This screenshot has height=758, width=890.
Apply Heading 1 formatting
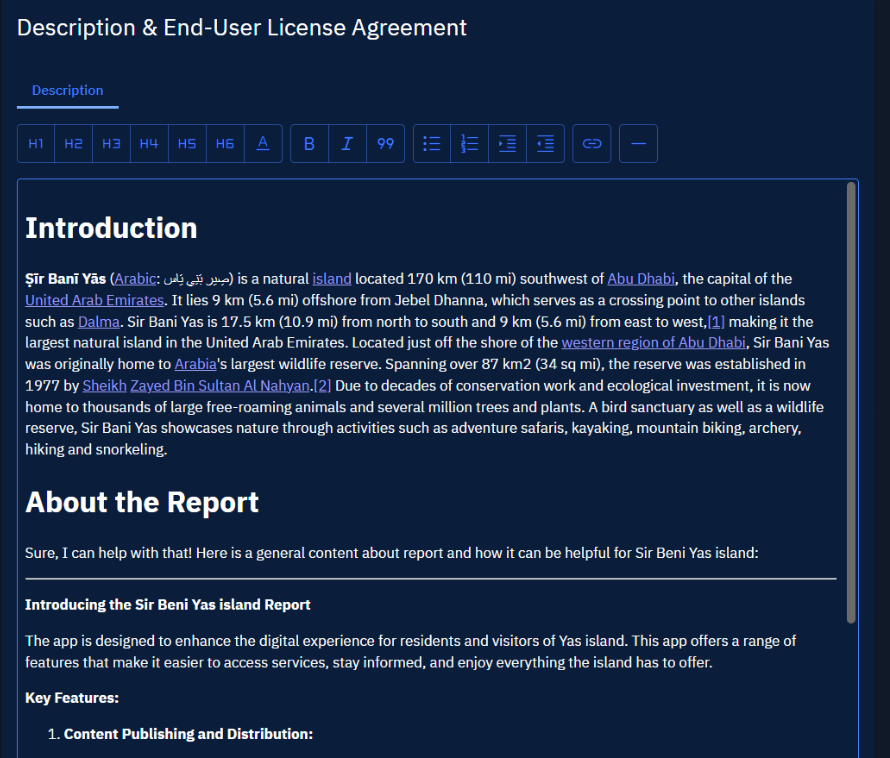[35, 143]
